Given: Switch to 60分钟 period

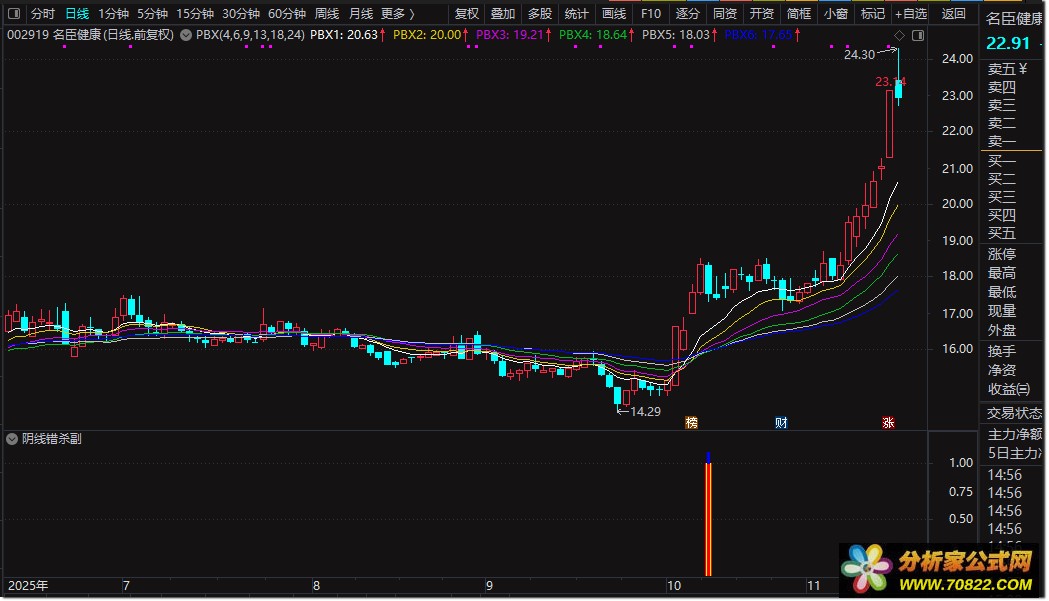Looking at the screenshot, I should point(287,13).
